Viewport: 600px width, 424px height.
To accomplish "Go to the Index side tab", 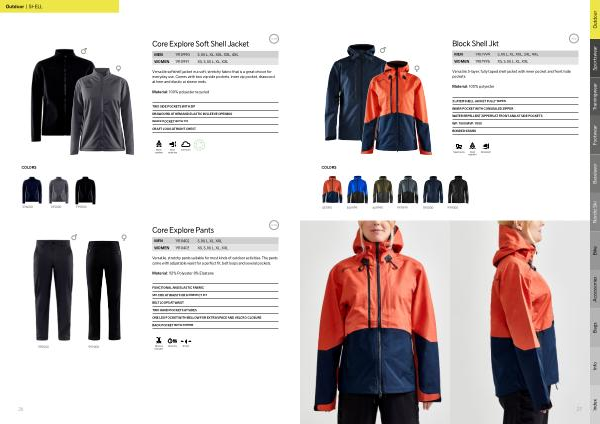I will pos(595,405).
